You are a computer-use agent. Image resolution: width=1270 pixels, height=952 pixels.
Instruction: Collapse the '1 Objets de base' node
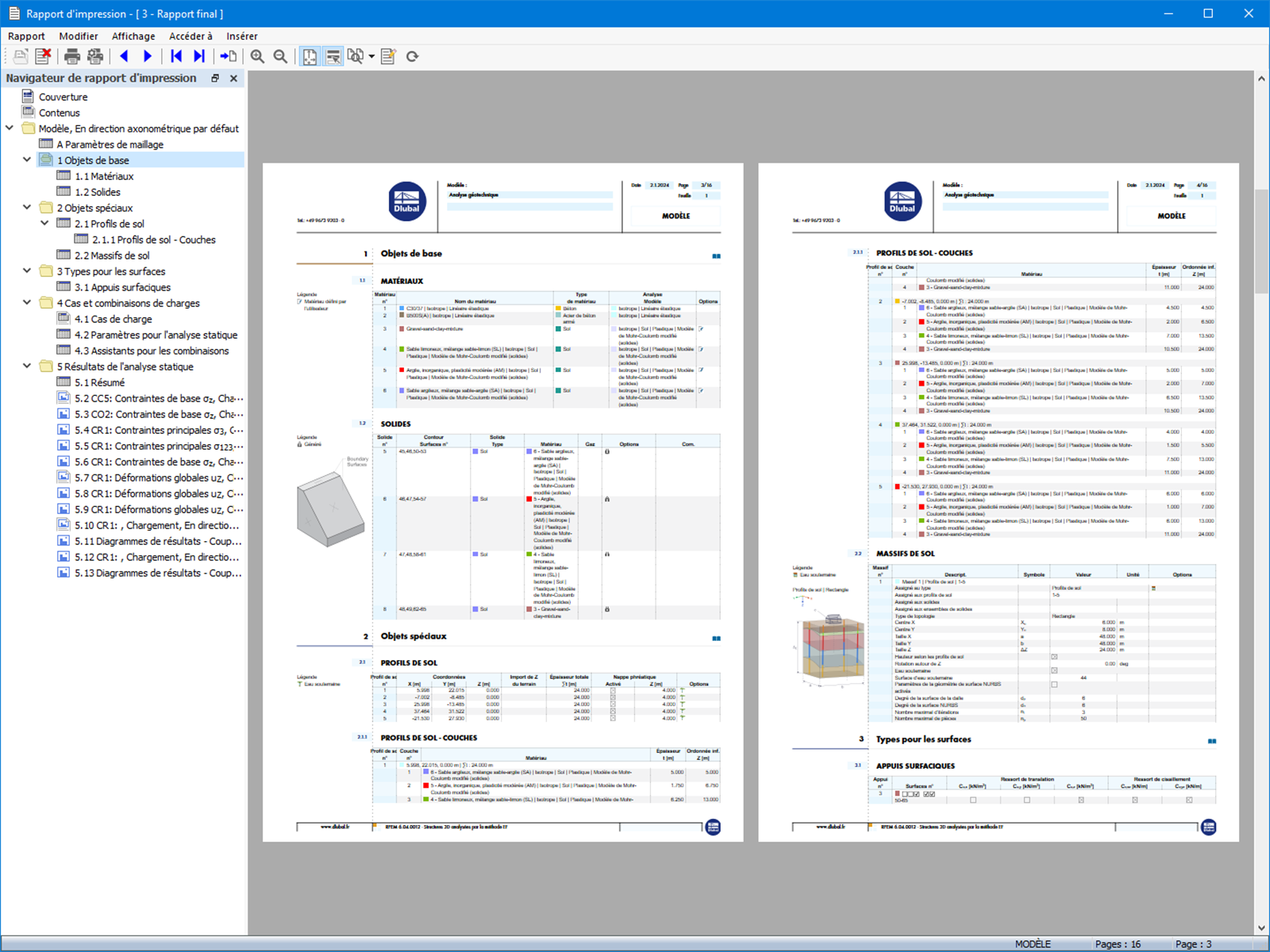pyautogui.click(x=27, y=159)
